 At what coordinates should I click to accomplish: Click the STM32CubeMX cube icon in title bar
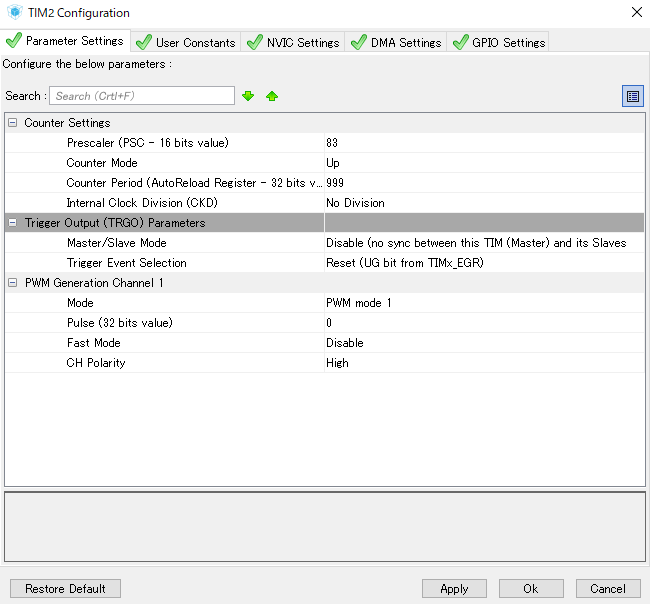15,12
